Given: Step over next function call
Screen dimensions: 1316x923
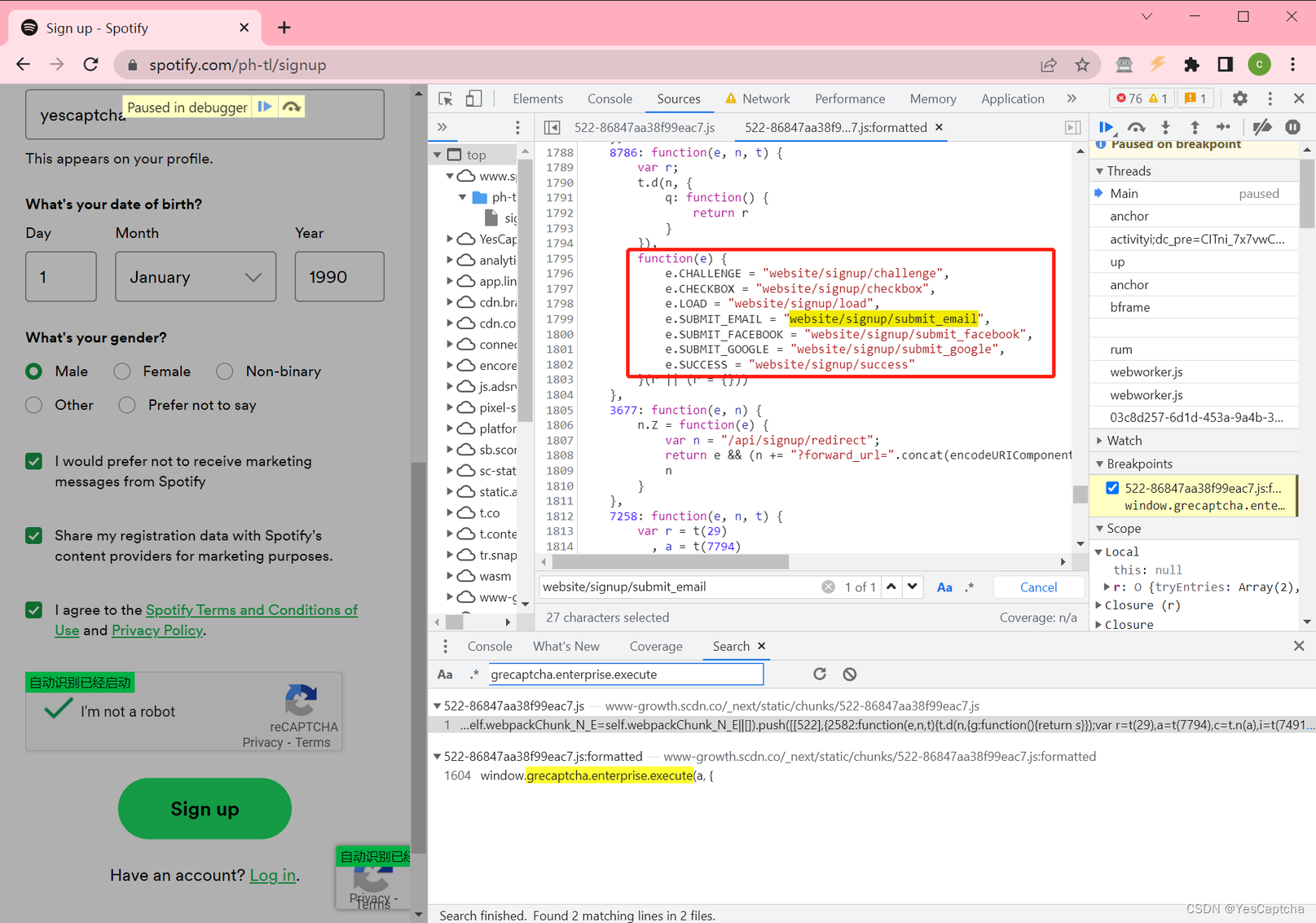Looking at the screenshot, I should (1136, 127).
